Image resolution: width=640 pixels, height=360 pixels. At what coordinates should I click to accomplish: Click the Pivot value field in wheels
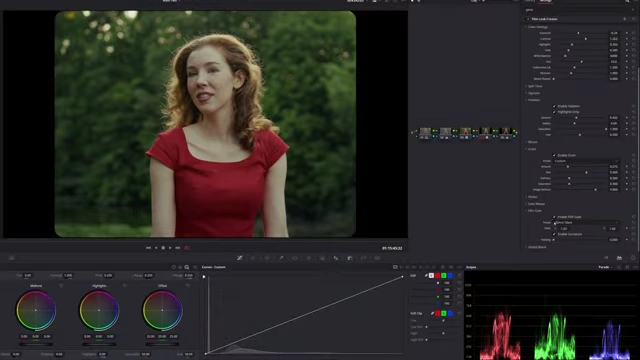click(x=108, y=276)
